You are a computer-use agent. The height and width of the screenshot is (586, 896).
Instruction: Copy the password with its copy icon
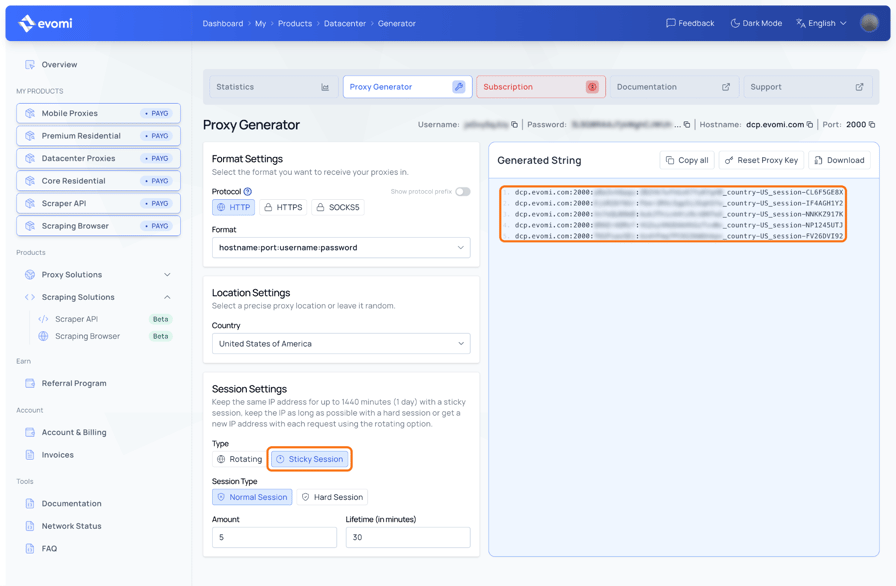point(687,125)
